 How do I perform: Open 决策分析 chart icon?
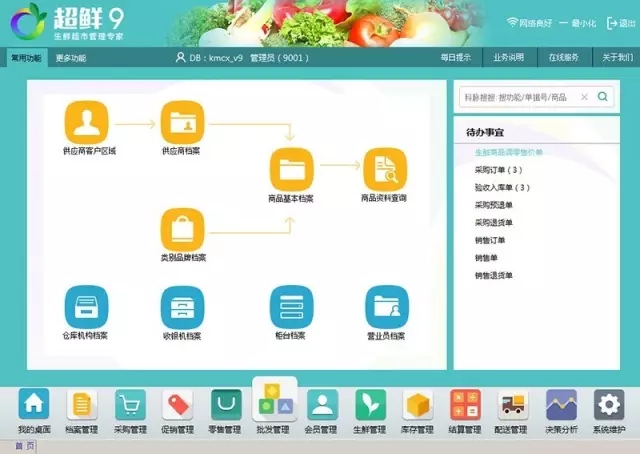[561, 405]
